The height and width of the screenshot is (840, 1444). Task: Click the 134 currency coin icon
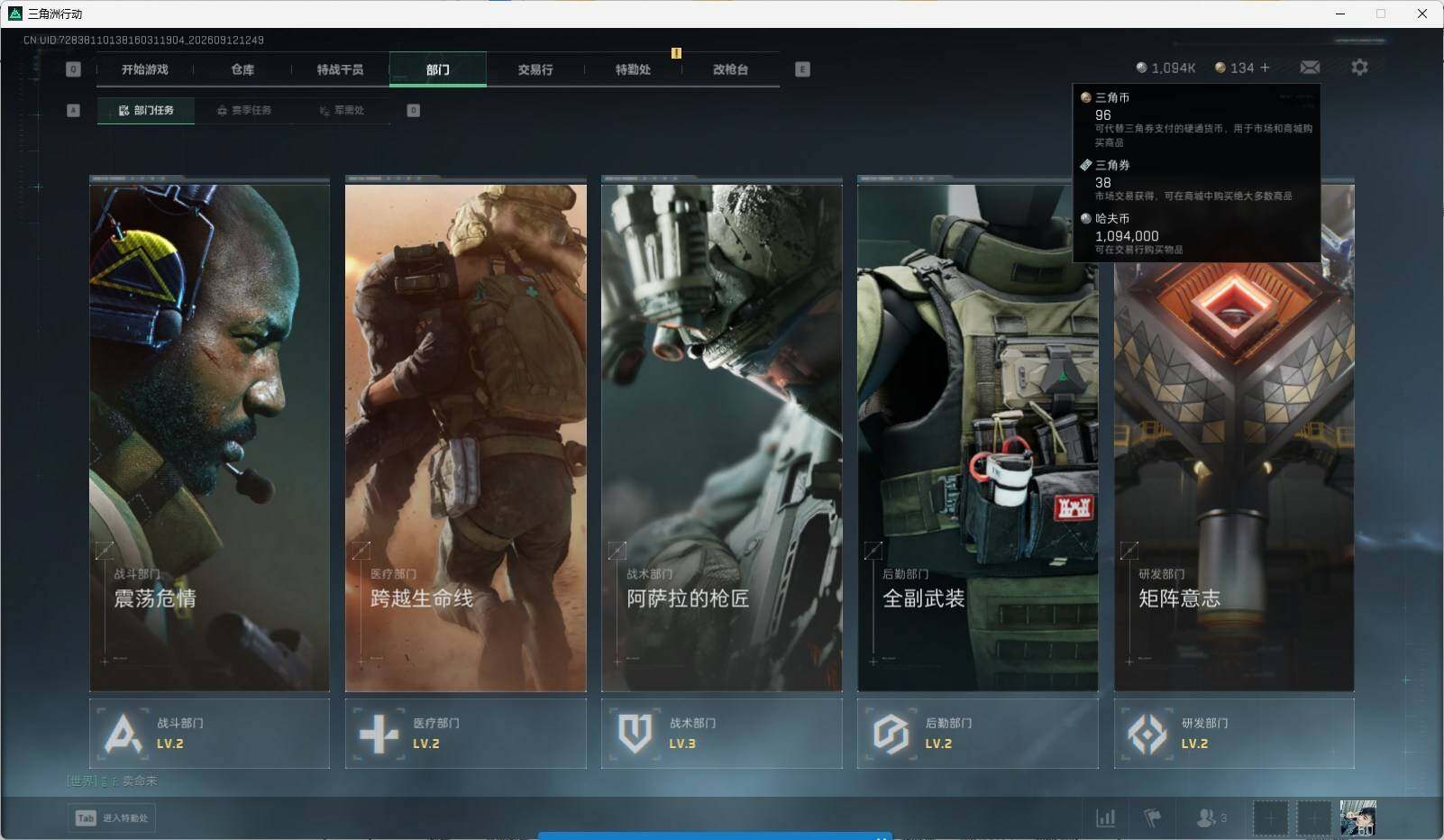(1220, 68)
